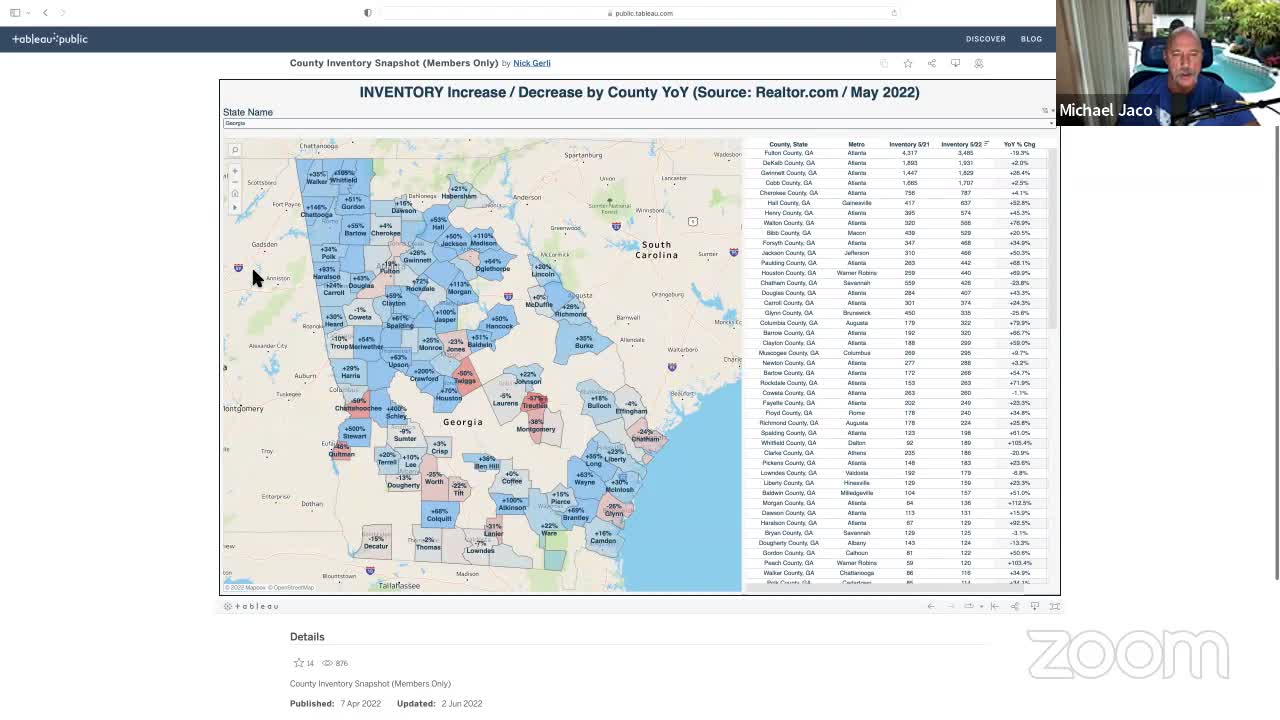Click the author profile icon in header
The image size is (1280, 720).
[x=979, y=63]
